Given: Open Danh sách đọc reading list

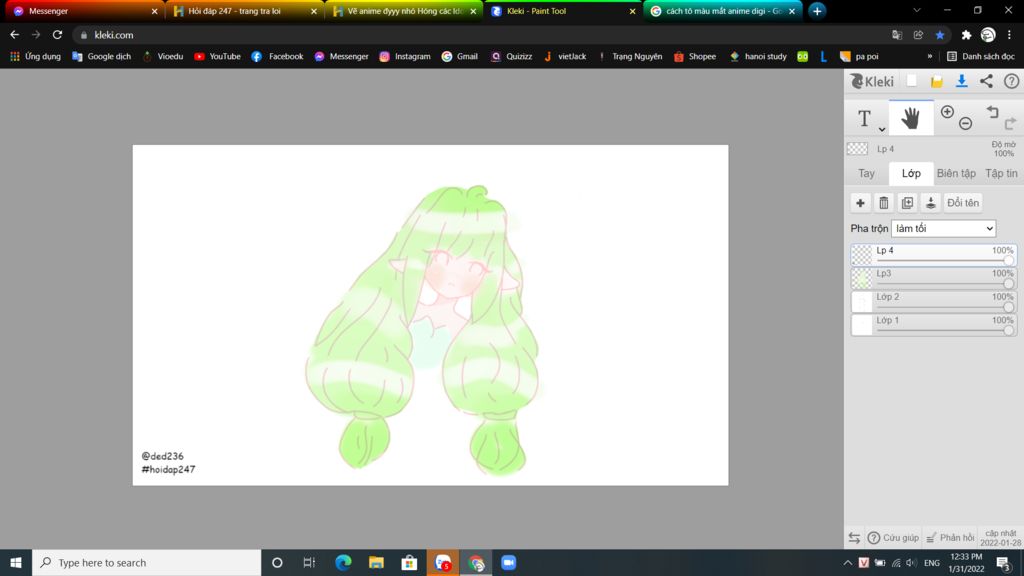Looking at the screenshot, I should (981, 57).
